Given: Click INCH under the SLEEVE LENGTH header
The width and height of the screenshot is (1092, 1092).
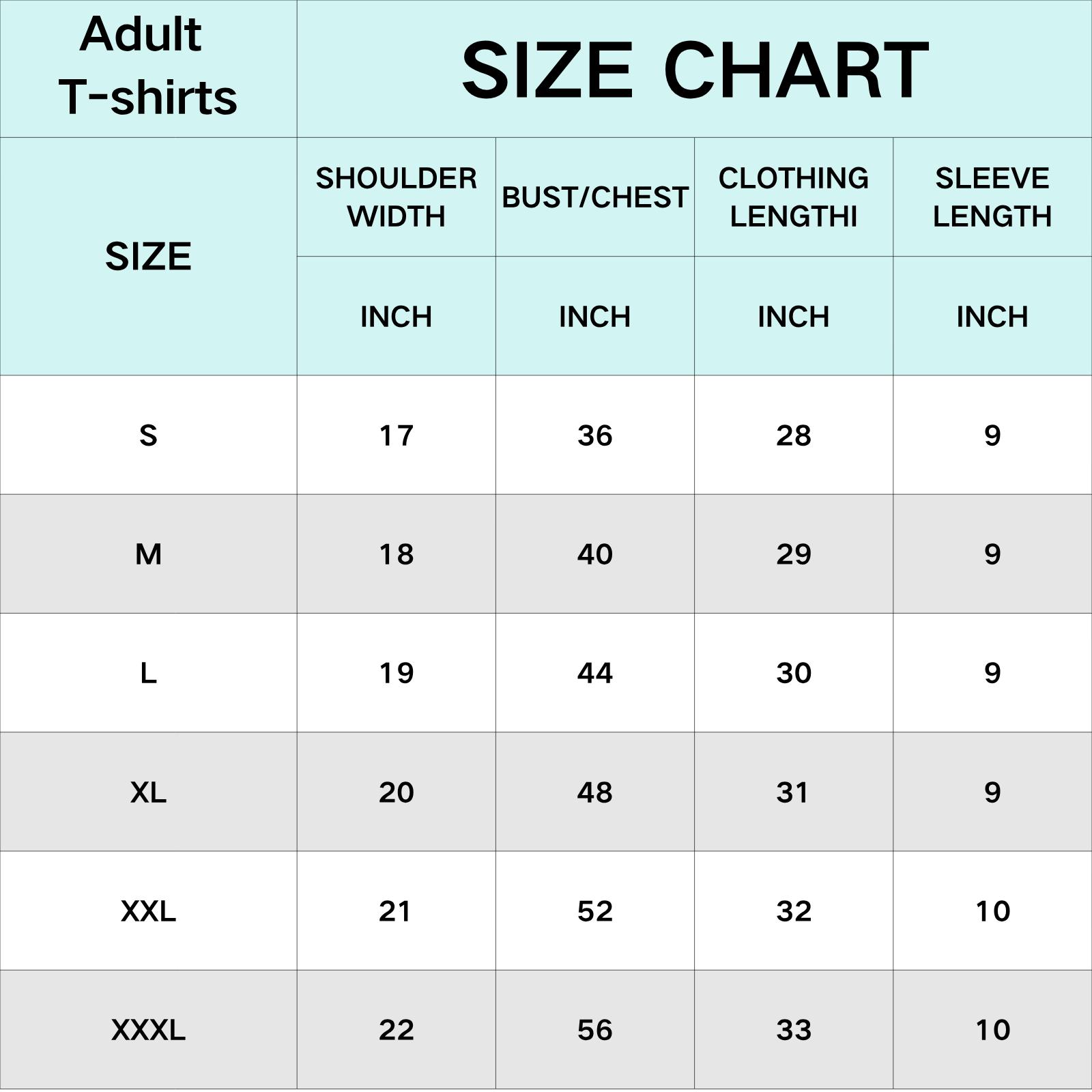Looking at the screenshot, I should (992, 317).
